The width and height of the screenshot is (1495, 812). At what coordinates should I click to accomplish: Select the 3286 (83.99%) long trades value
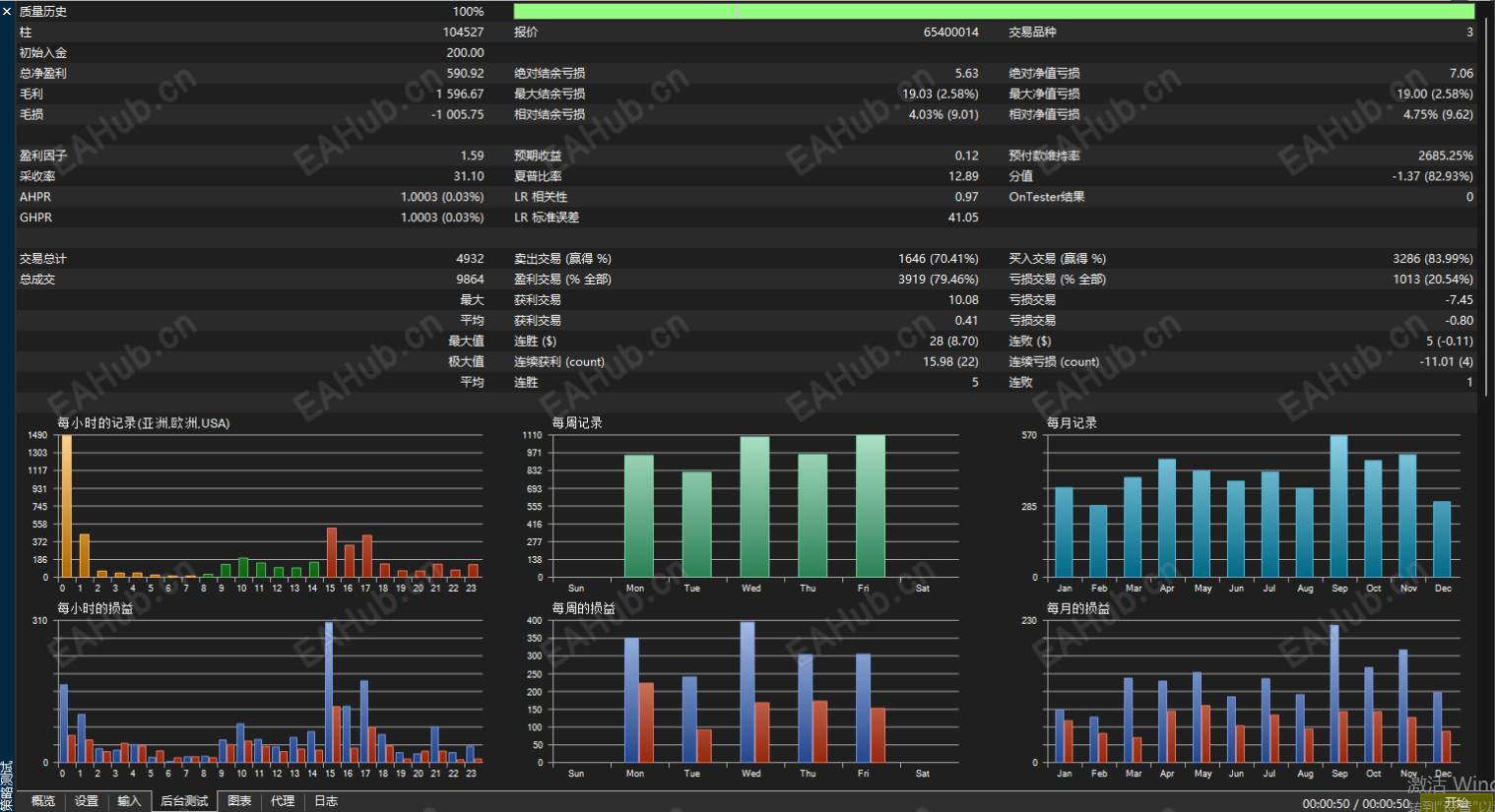coord(1433,259)
